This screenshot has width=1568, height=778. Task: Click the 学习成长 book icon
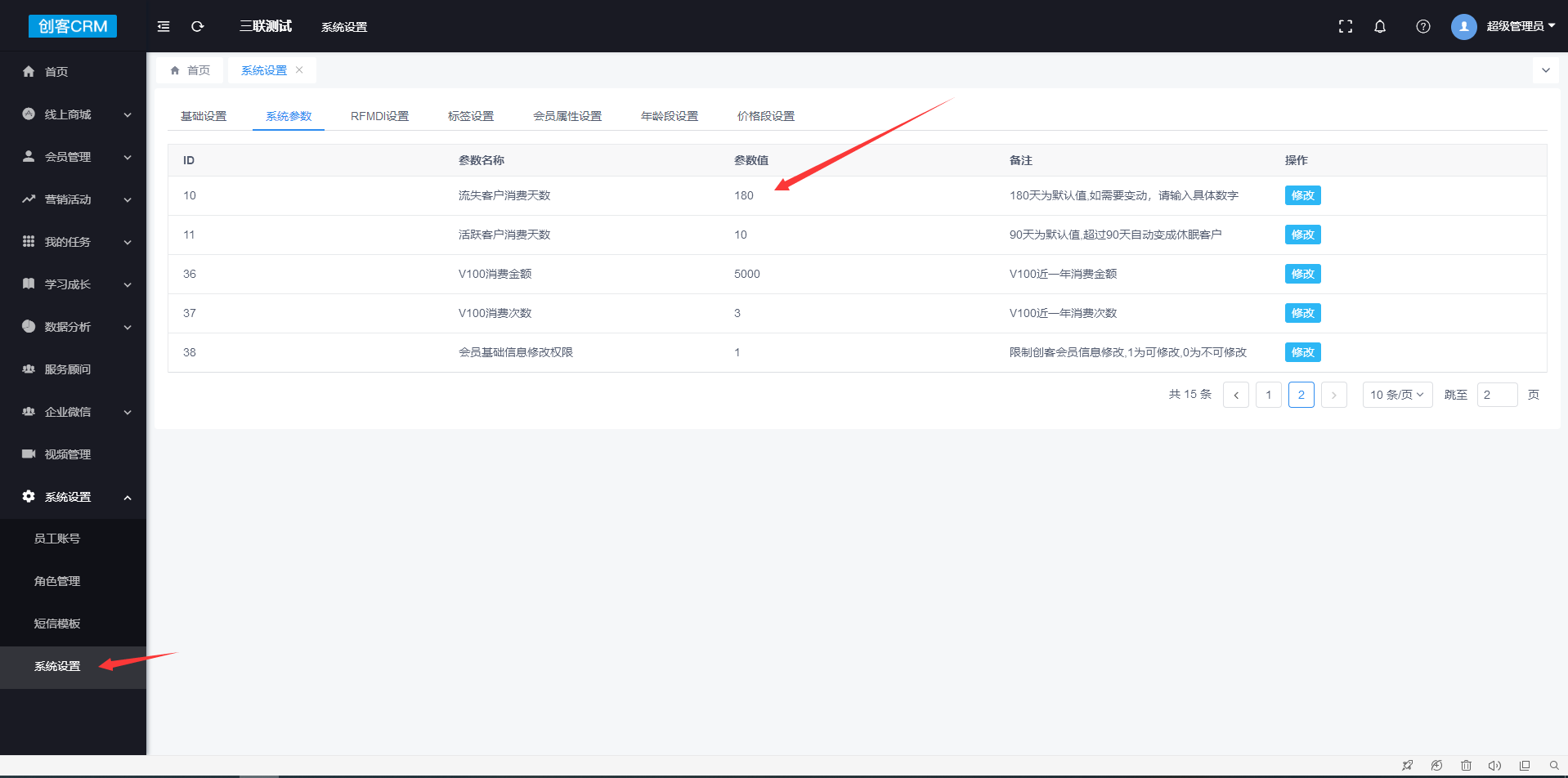pyautogui.click(x=29, y=284)
